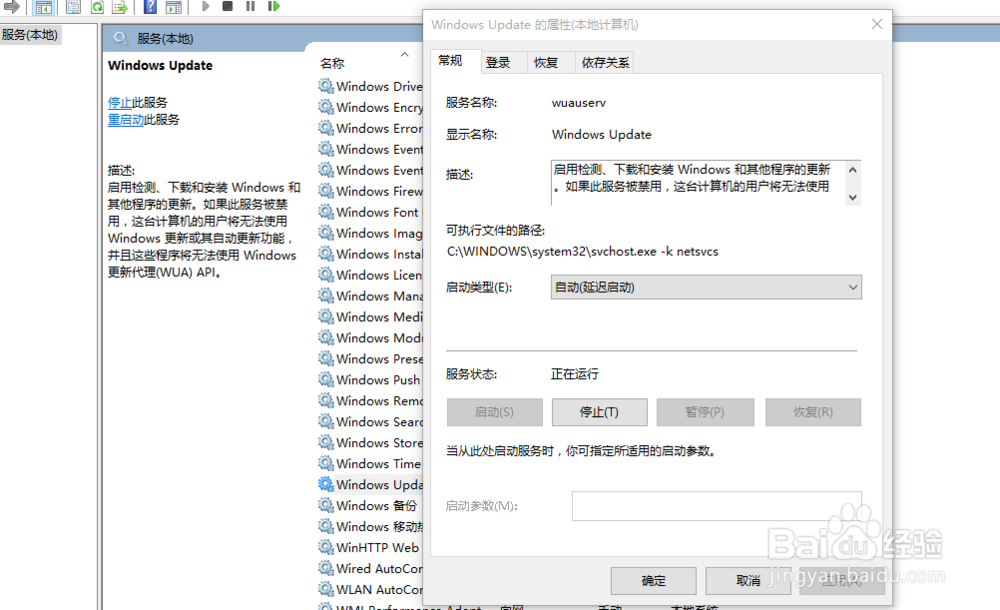Click the 暂停(P) button
1000x610 pixels.
tap(705, 412)
